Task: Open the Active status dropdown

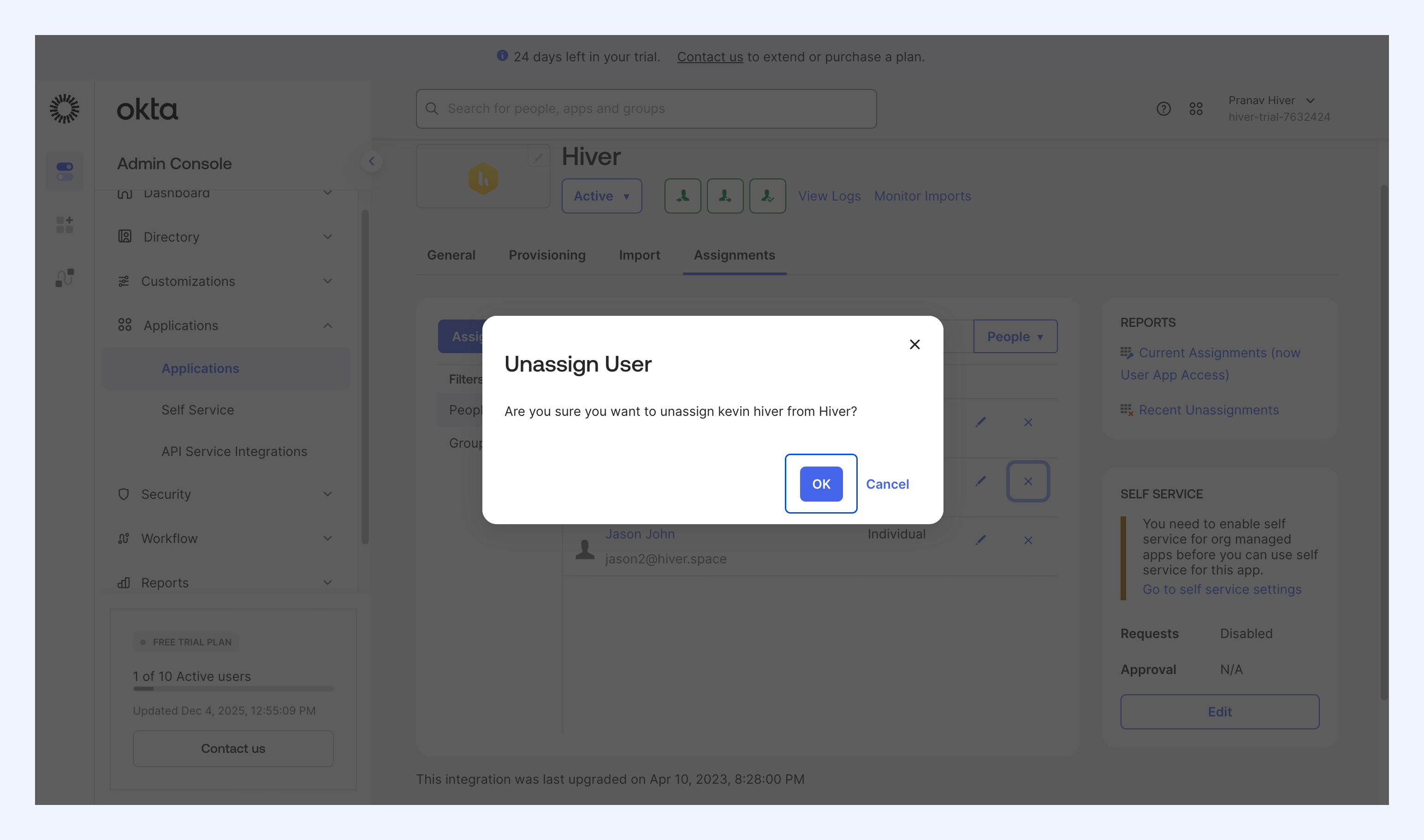Action: point(601,196)
